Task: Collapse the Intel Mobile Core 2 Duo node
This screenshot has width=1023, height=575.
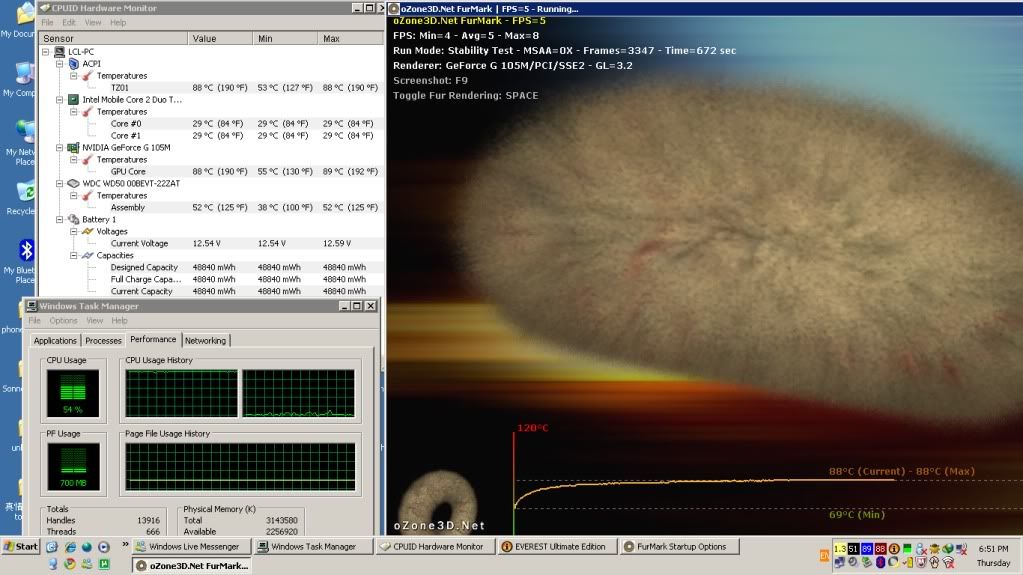Action: [x=59, y=100]
